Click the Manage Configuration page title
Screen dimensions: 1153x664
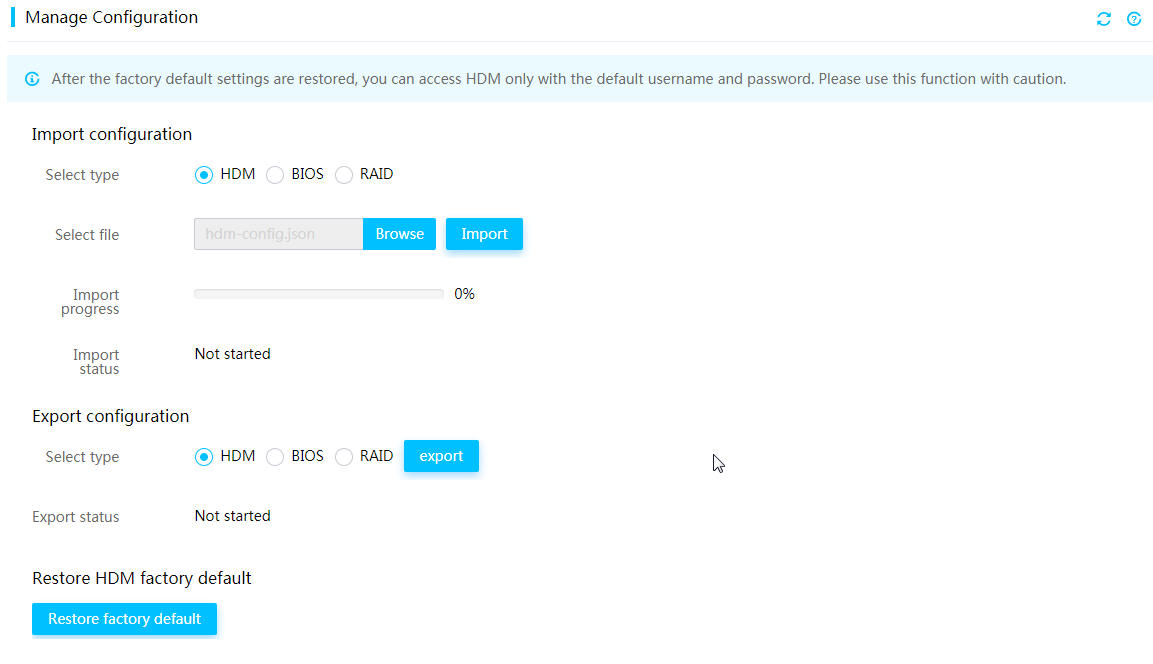[x=112, y=17]
